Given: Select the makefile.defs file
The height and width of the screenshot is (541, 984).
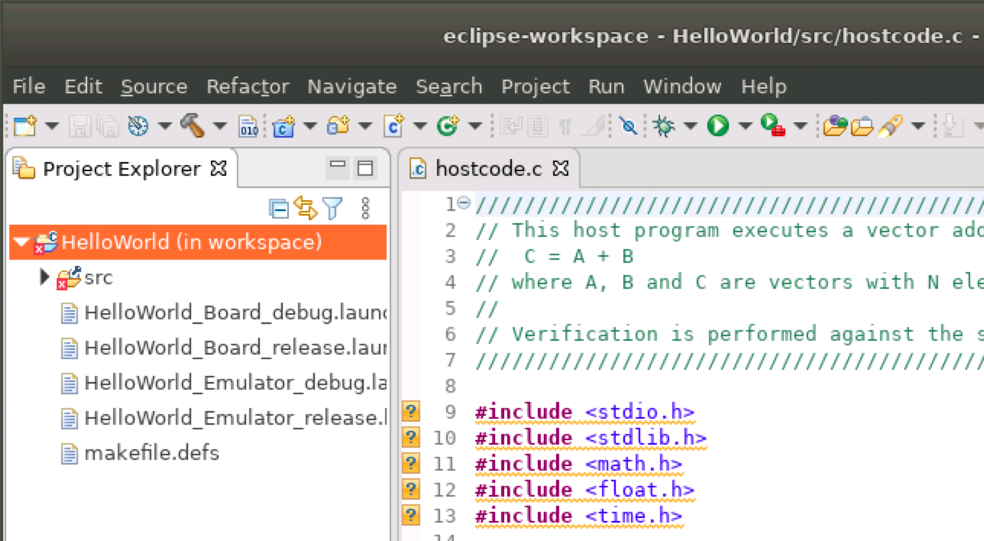Looking at the screenshot, I should coord(151,453).
